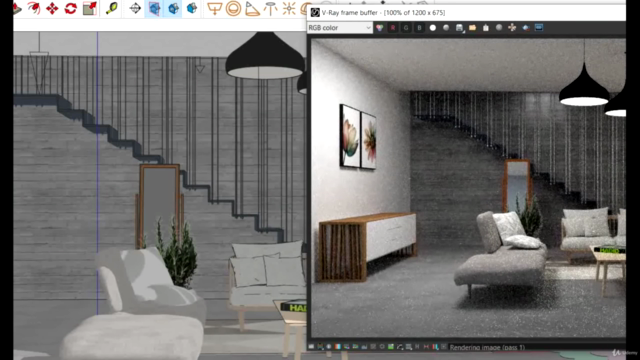Screen dimensions: 640x360
Task: Click the rendered image in frame buffer
Action: coord(469,188)
